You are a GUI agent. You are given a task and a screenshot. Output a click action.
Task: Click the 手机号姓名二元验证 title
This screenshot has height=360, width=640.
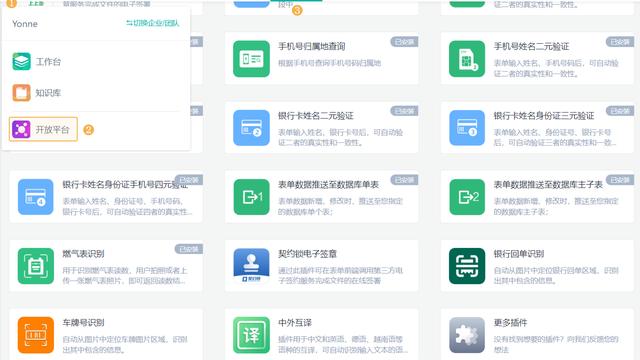click(531, 47)
